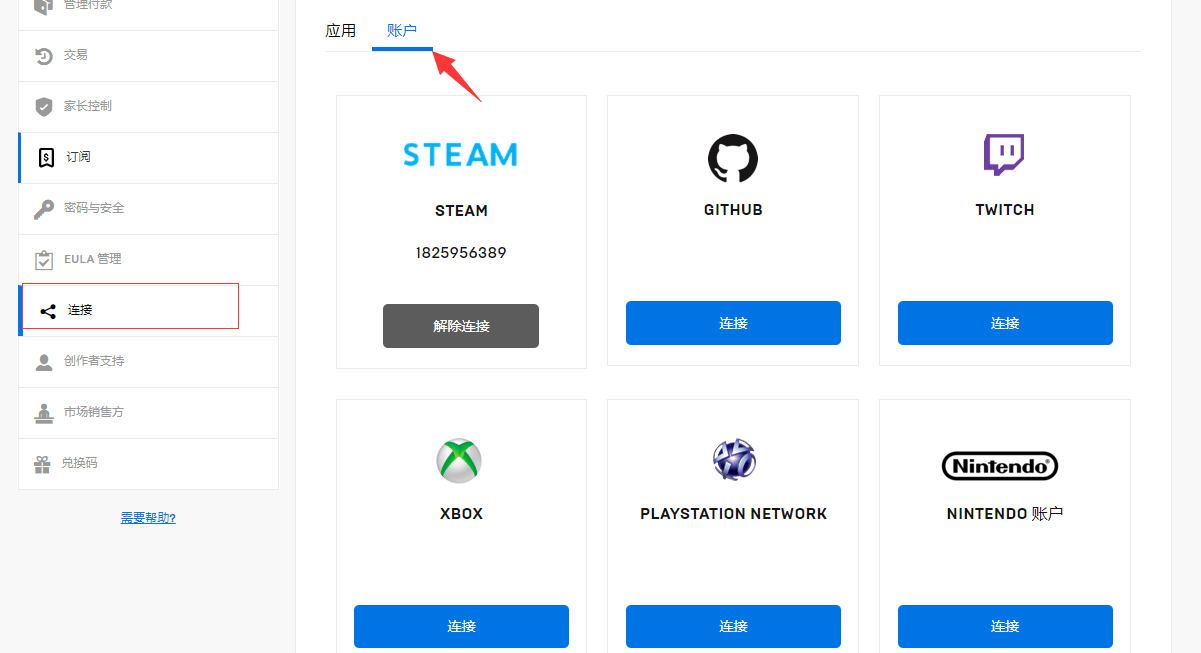Click the Xbox sphere logo

pos(459,461)
